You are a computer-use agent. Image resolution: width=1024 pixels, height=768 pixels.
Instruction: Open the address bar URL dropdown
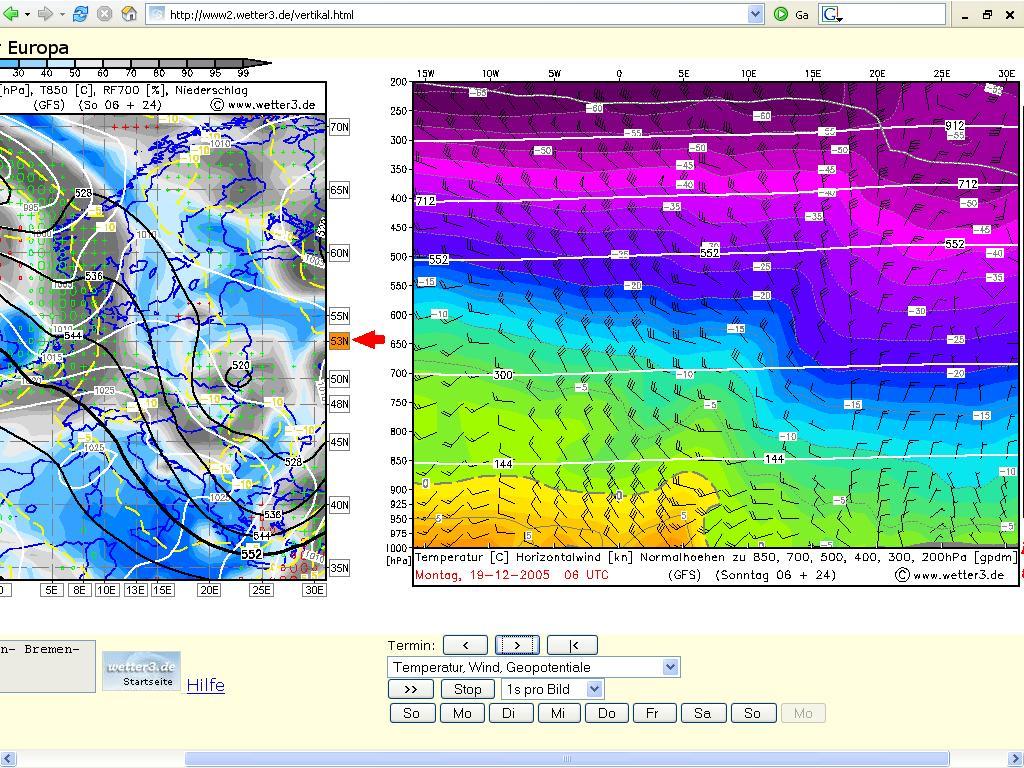(755, 14)
